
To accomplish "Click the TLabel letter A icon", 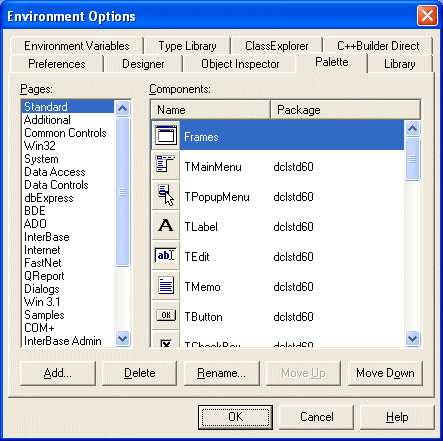I will point(166,225).
